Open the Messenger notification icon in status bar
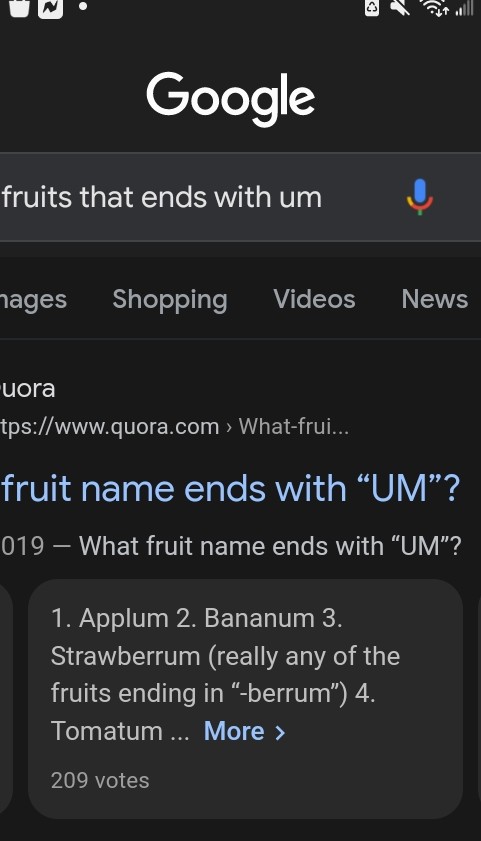 click(50, 7)
